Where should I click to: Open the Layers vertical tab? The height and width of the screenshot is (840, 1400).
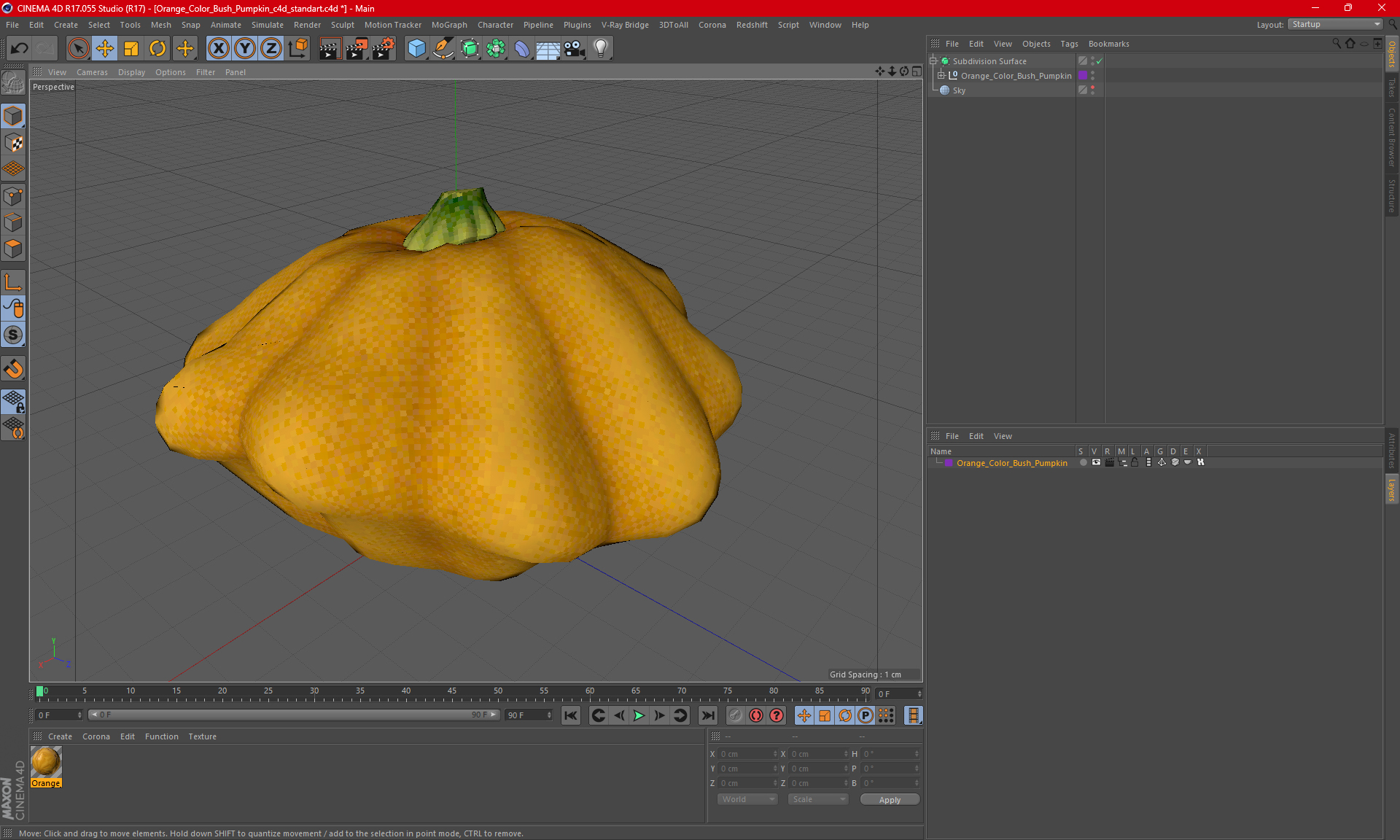click(1392, 489)
